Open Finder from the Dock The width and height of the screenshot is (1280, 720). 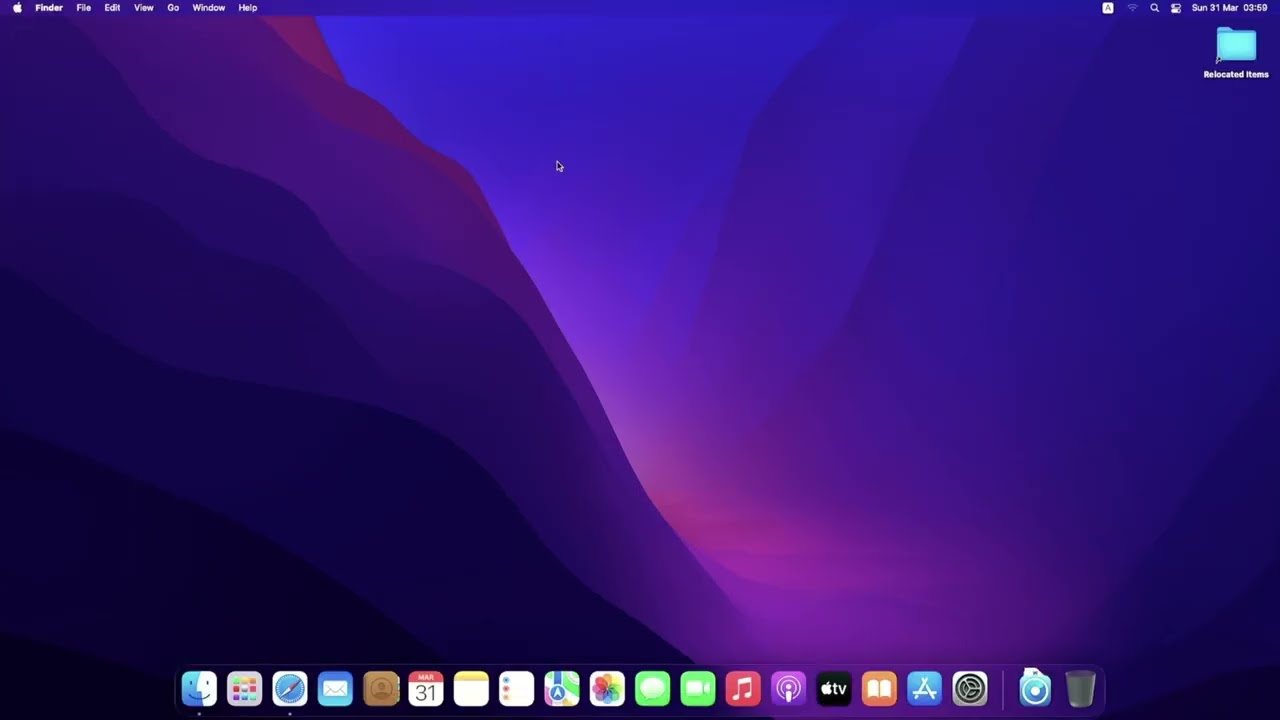[x=199, y=688]
